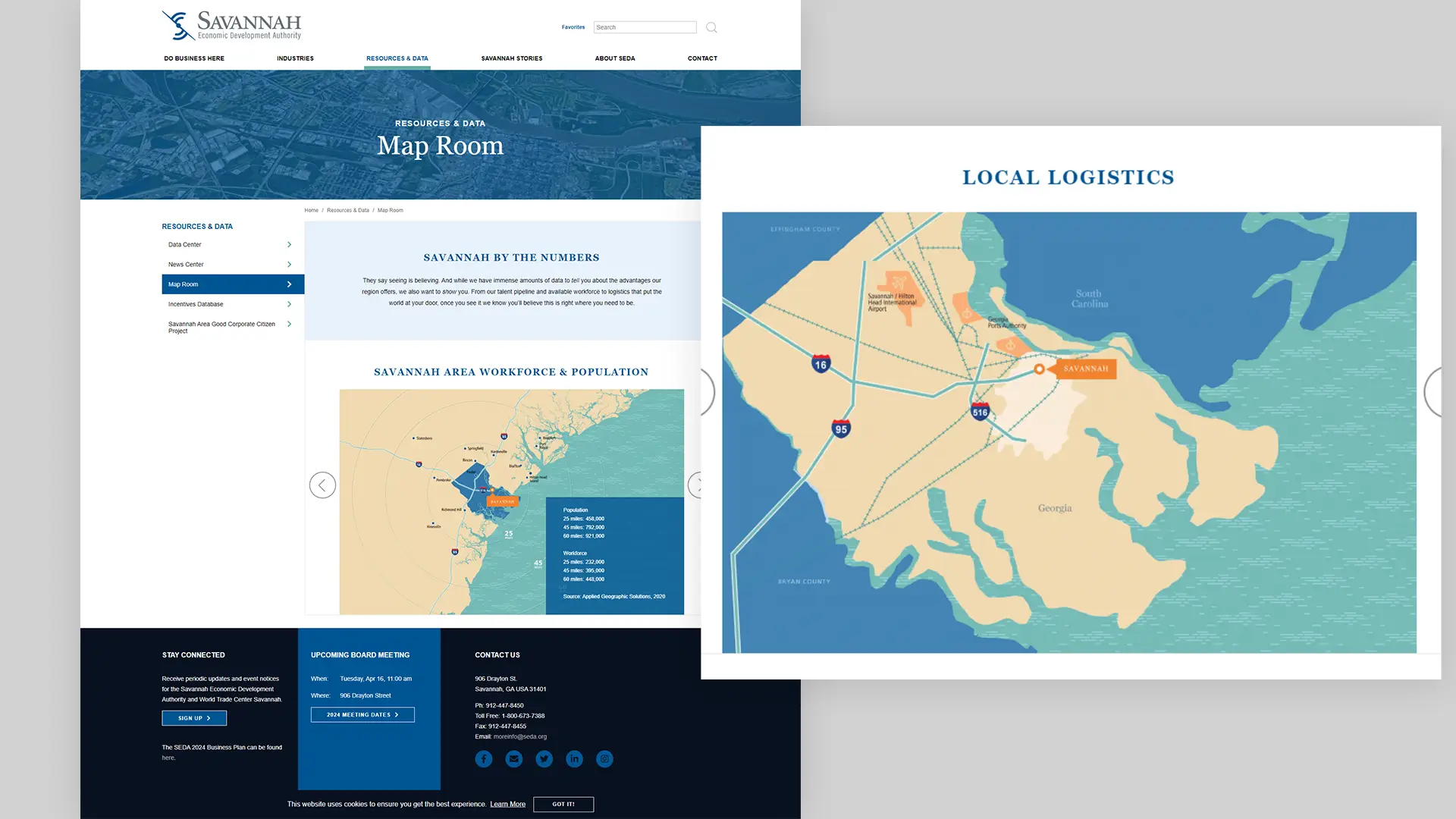Open the Facebook social icon

484,758
